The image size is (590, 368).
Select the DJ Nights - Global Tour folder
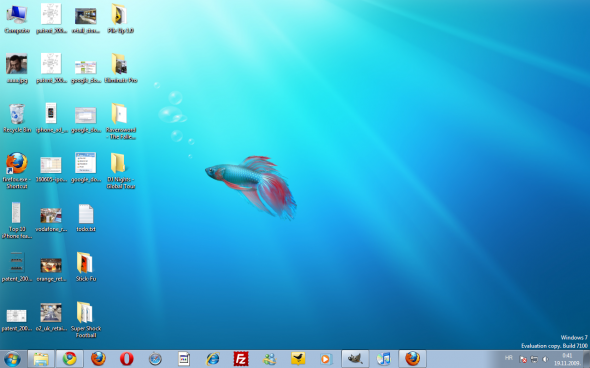pyautogui.click(x=120, y=170)
